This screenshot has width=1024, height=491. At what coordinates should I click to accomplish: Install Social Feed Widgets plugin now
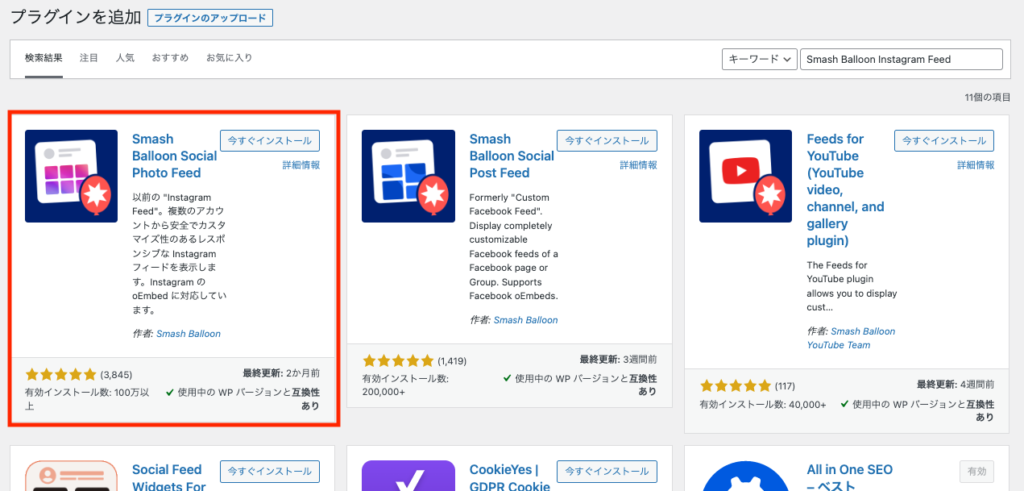270,471
